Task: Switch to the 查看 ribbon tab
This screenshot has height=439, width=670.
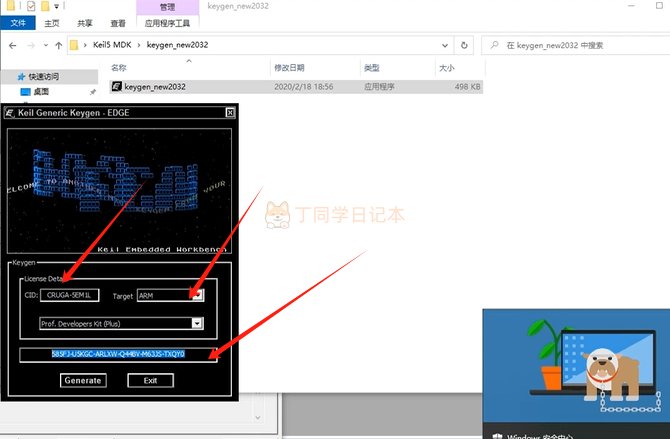Action: pos(118,23)
